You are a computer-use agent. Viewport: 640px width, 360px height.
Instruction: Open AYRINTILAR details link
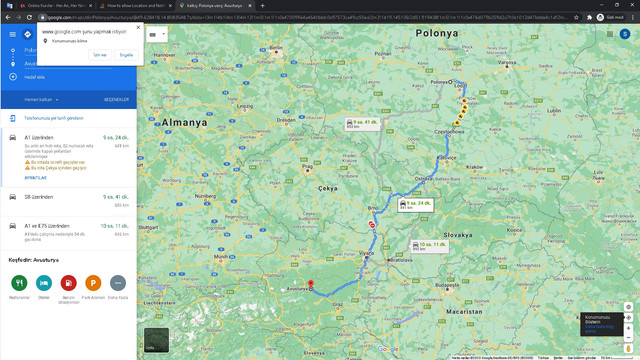(x=36, y=178)
